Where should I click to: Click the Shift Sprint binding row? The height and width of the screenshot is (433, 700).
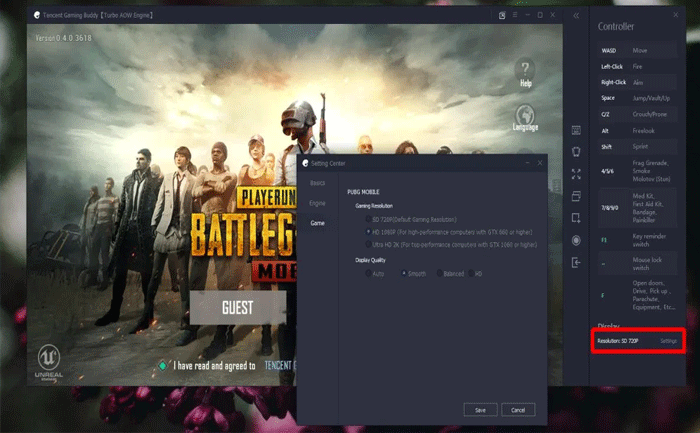pyautogui.click(x=638, y=146)
